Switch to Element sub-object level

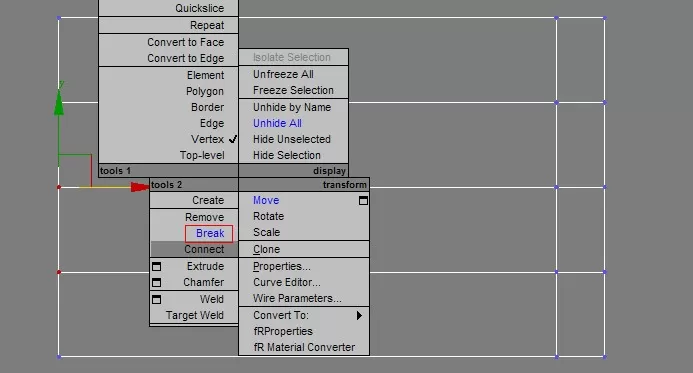(x=206, y=75)
